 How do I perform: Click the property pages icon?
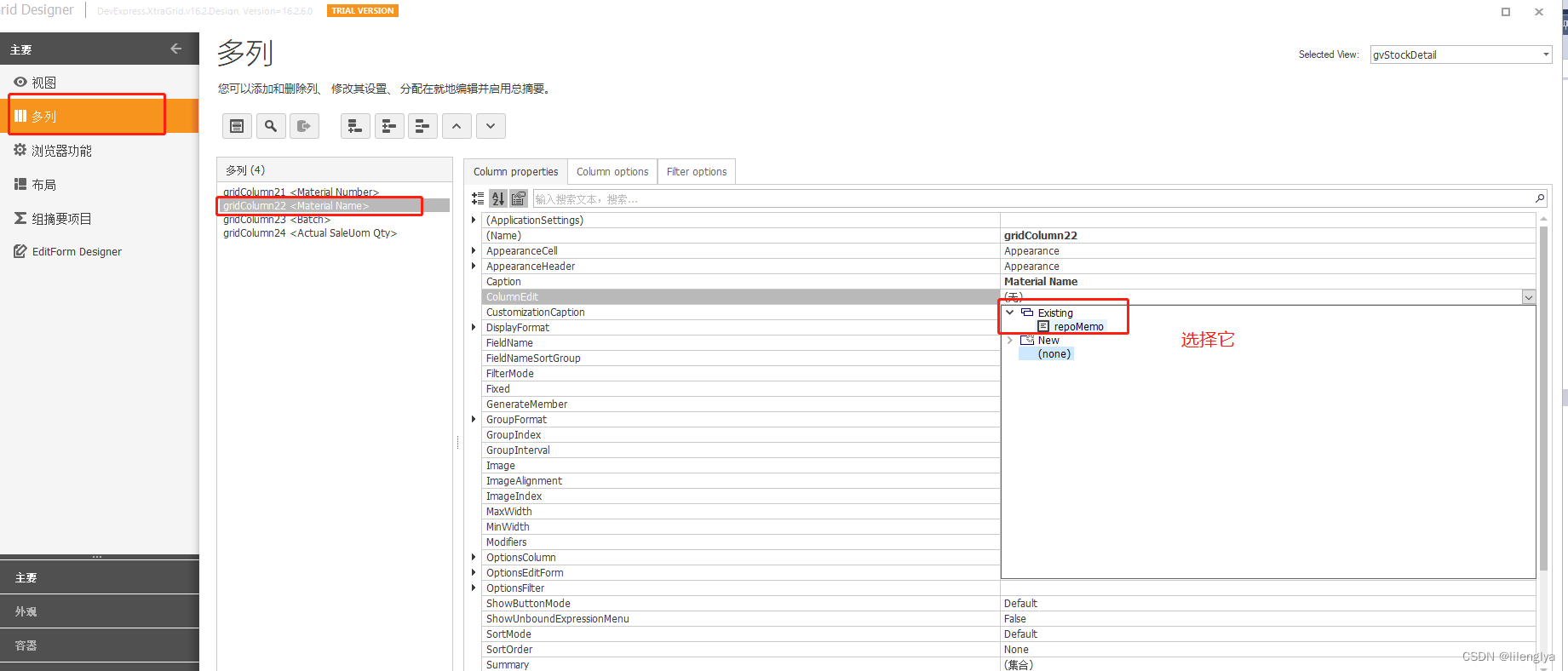point(519,198)
